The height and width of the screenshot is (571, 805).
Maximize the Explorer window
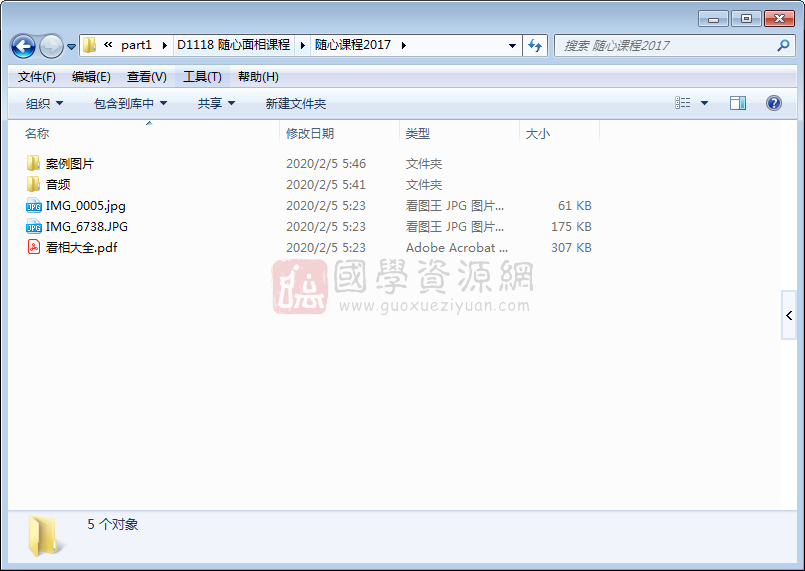pos(746,19)
